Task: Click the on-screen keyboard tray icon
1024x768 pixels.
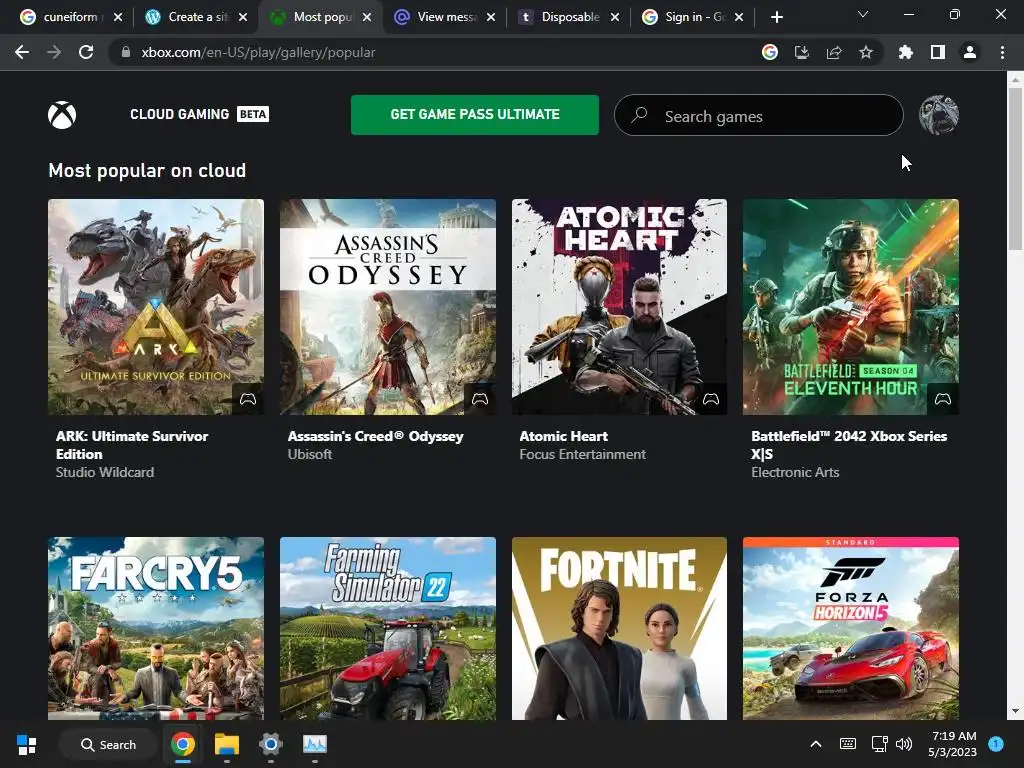Action: coord(848,744)
